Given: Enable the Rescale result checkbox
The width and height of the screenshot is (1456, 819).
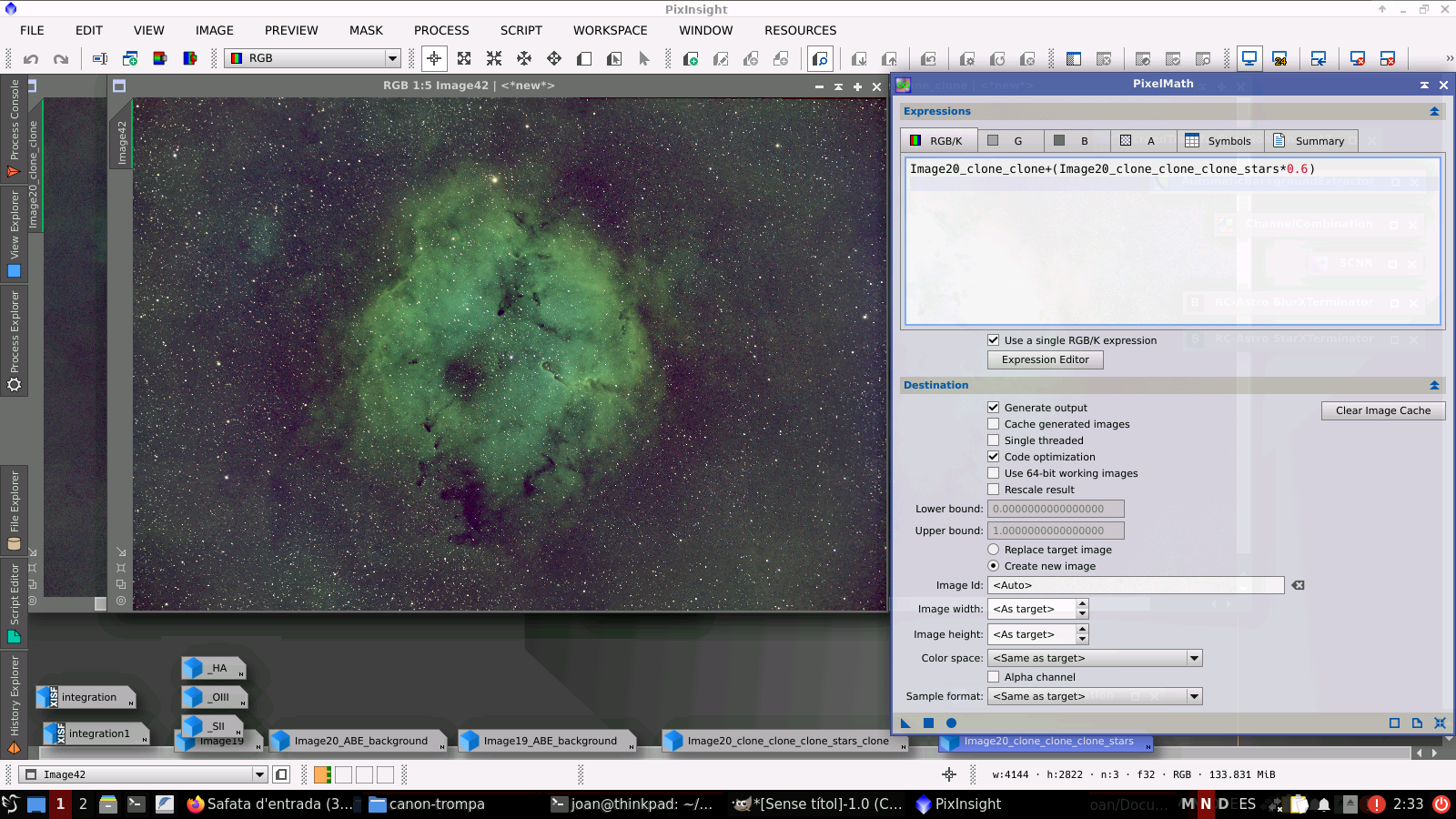Looking at the screenshot, I should [994, 490].
